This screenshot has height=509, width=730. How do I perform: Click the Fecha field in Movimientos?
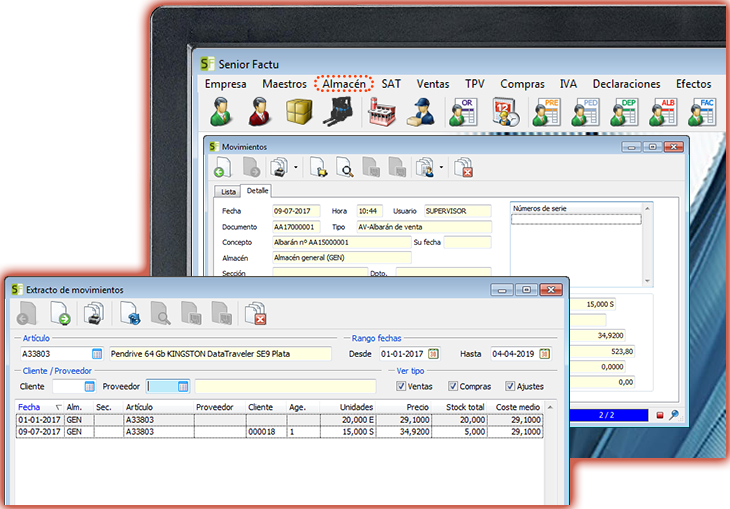click(296, 211)
